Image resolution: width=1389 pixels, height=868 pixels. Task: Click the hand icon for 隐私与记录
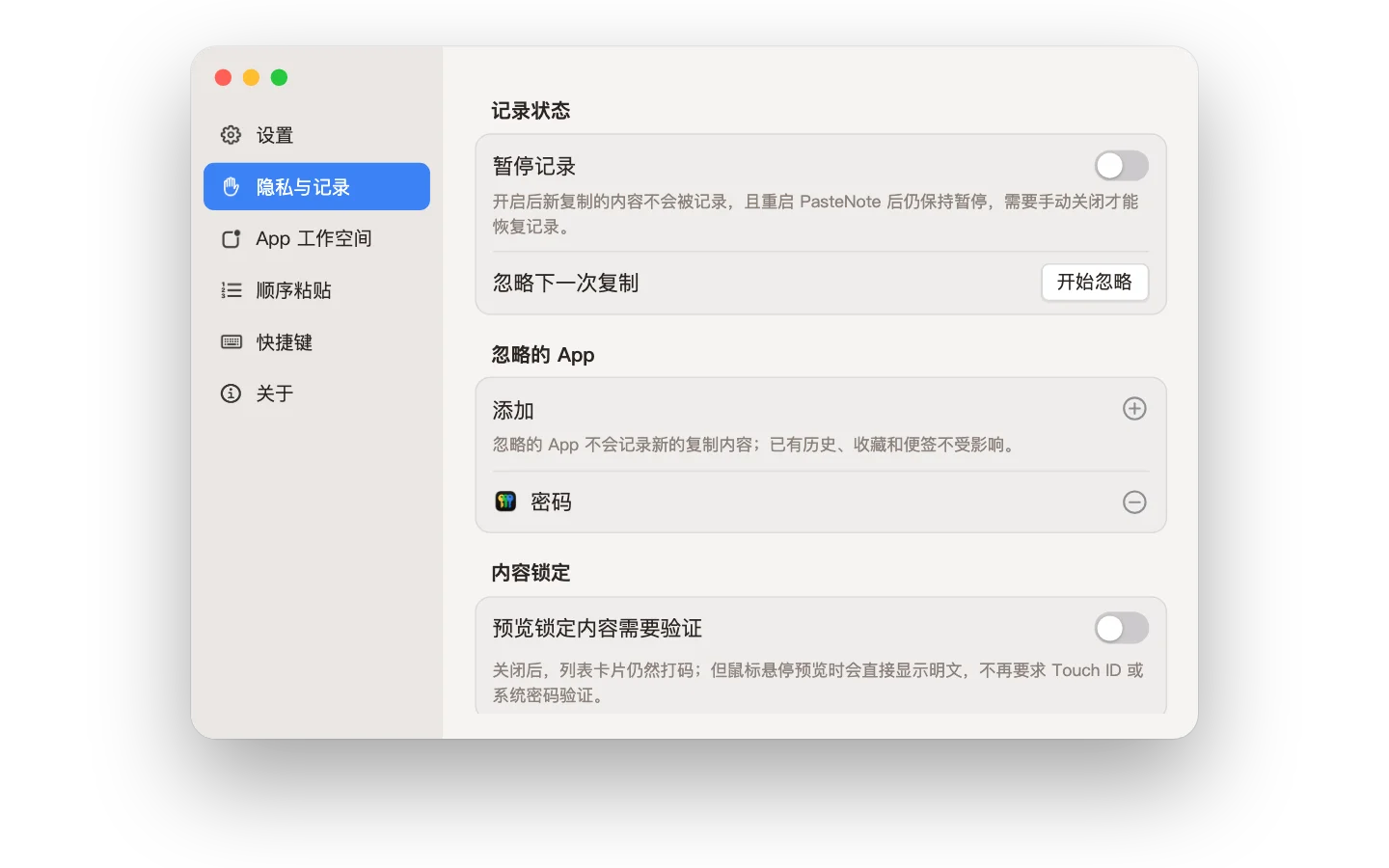(x=231, y=187)
